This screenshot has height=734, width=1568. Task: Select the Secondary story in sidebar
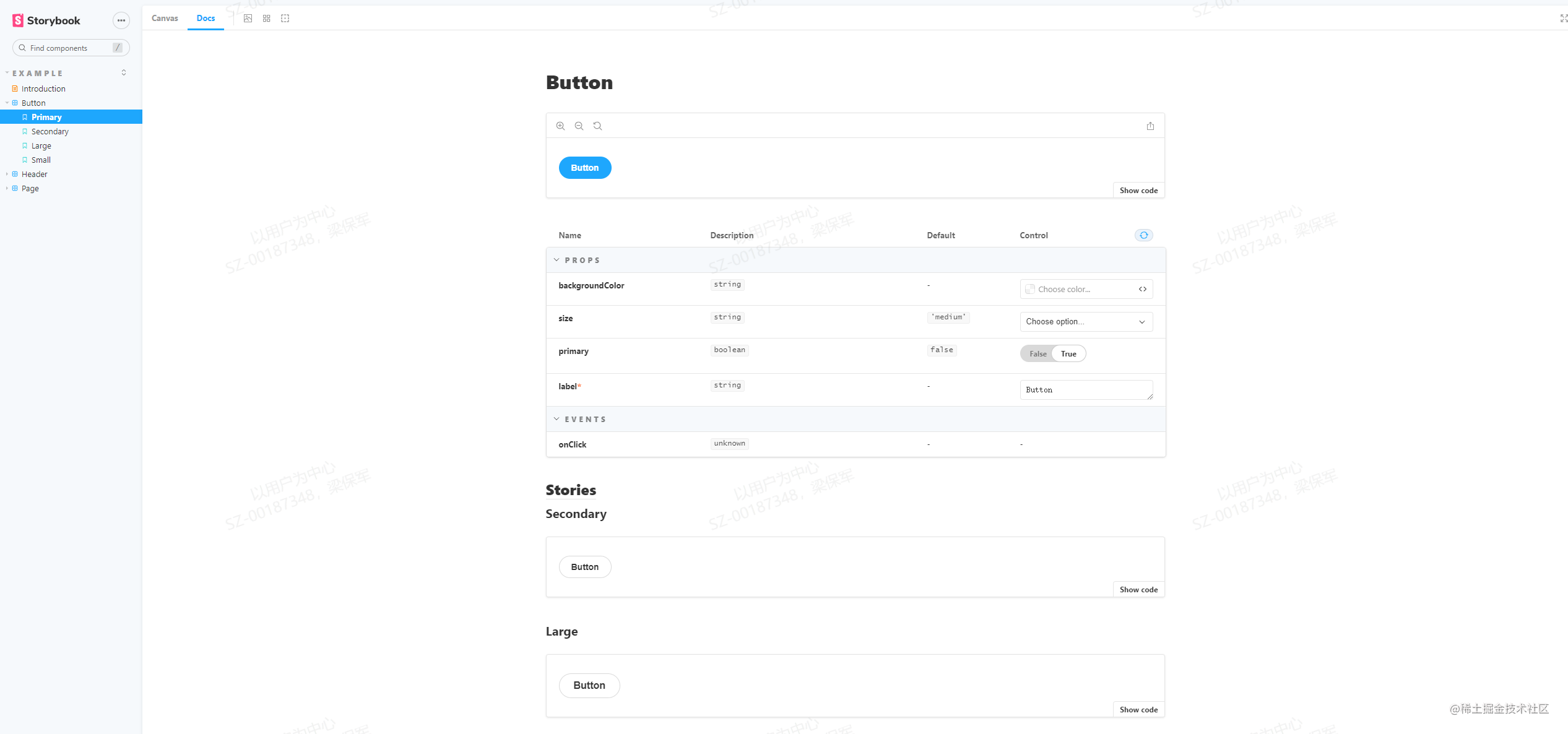click(x=50, y=131)
